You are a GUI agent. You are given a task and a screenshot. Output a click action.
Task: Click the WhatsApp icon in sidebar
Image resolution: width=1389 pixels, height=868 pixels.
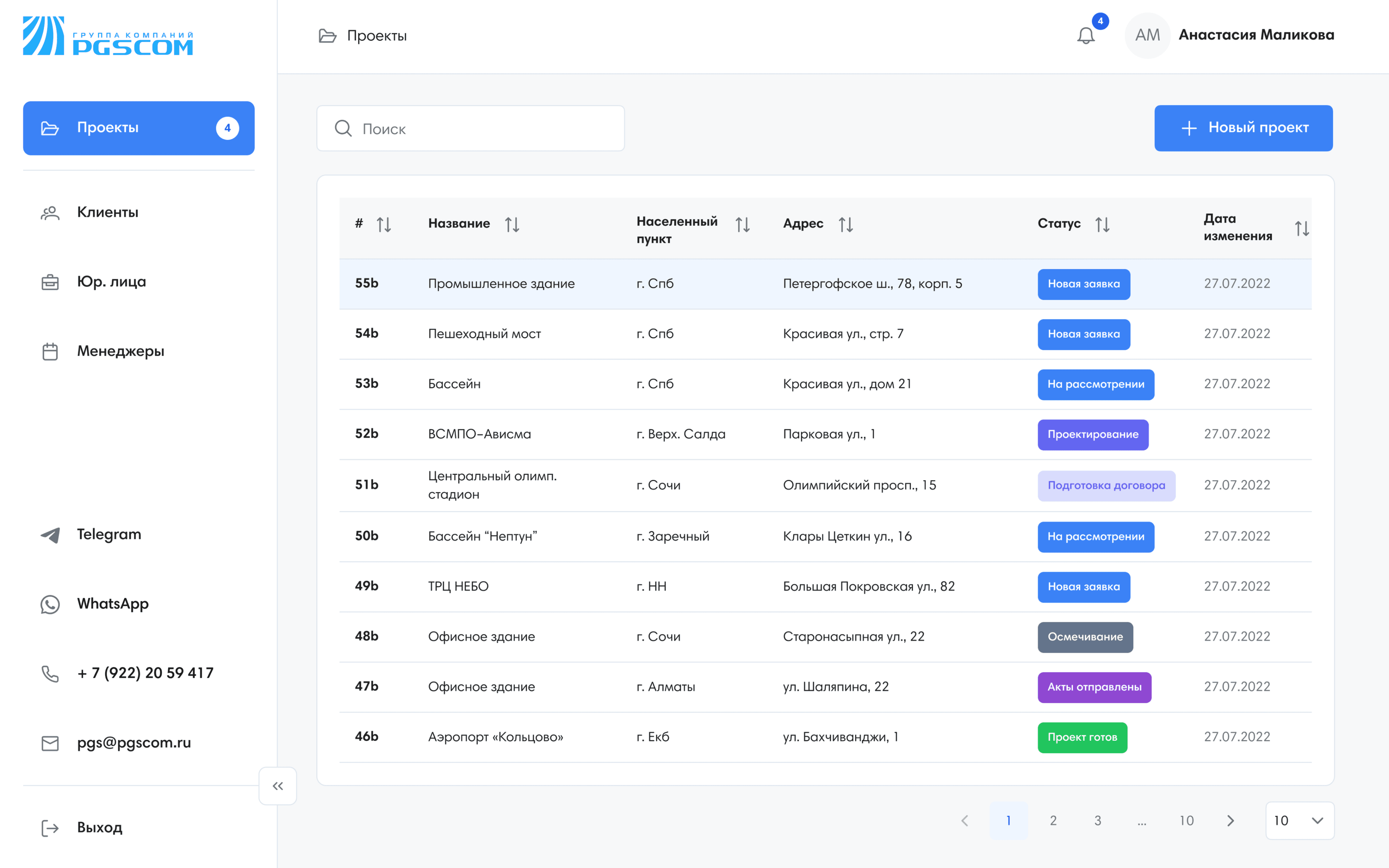[50, 604]
